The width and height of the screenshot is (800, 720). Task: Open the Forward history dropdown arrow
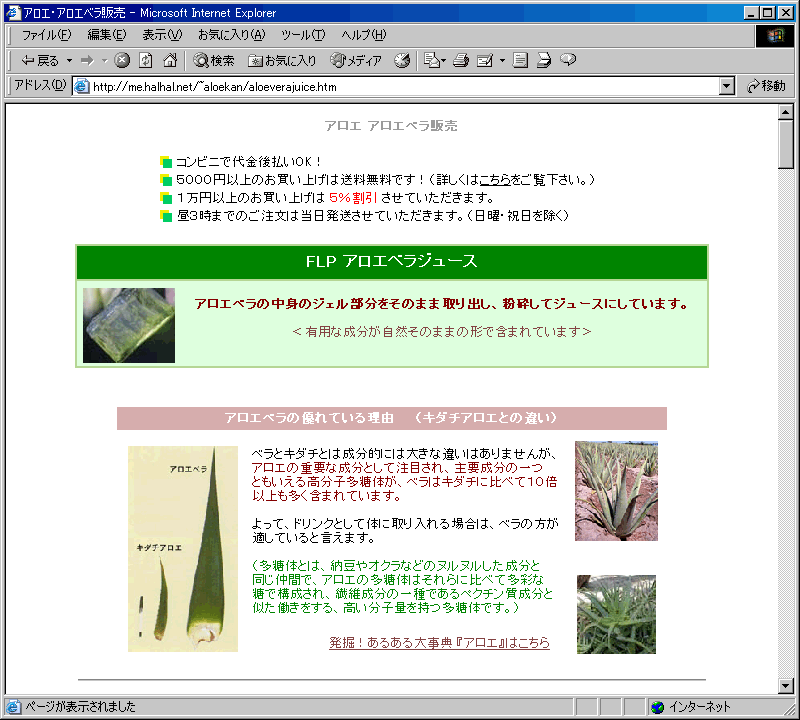click(x=105, y=61)
